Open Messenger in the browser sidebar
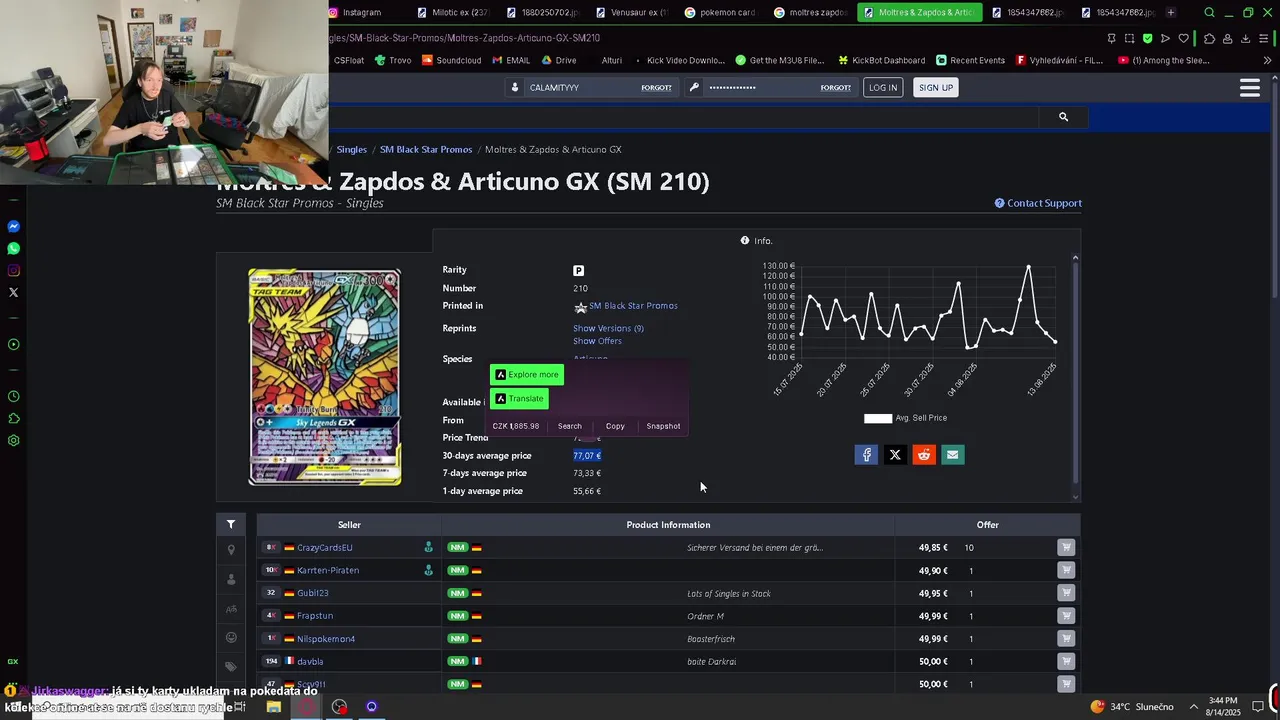The width and height of the screenshot is (1280, 720). tap(14, 227)
